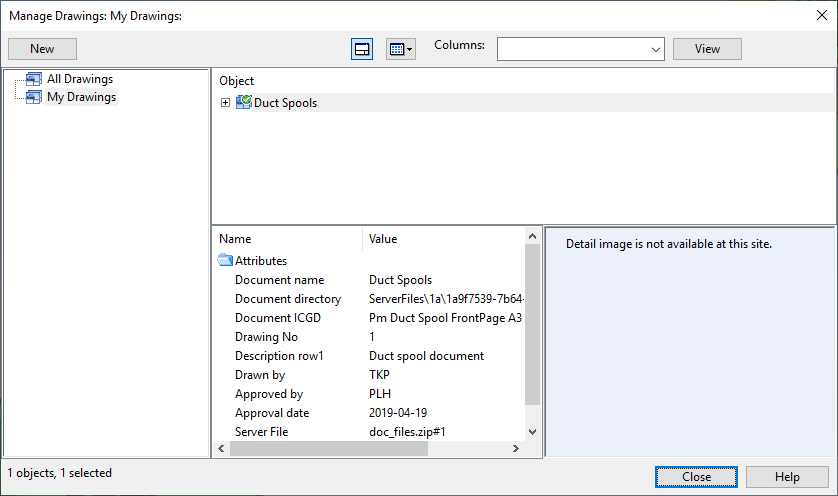This screenshot has width=838, height=496.
Task: Select the Document ICGD attribute
Action: [x=278, y=318]
